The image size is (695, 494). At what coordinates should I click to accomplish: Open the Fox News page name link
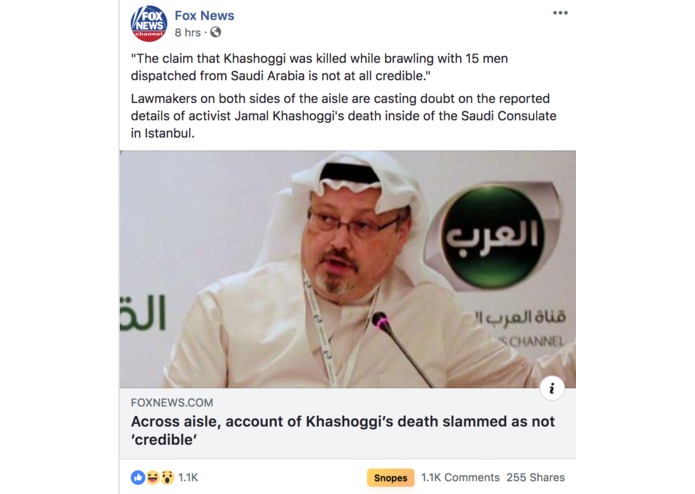tap(204, 16)
